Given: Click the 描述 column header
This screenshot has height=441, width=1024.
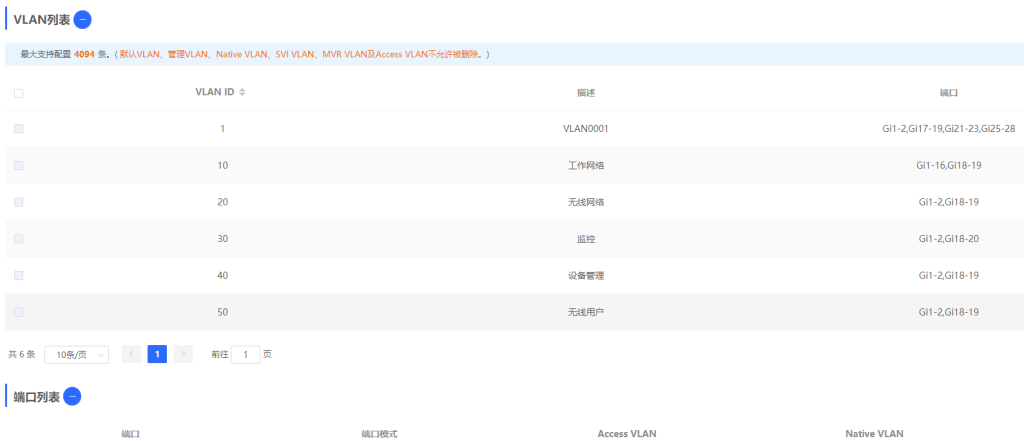Looking at the screenshot, I should [585, 93].
